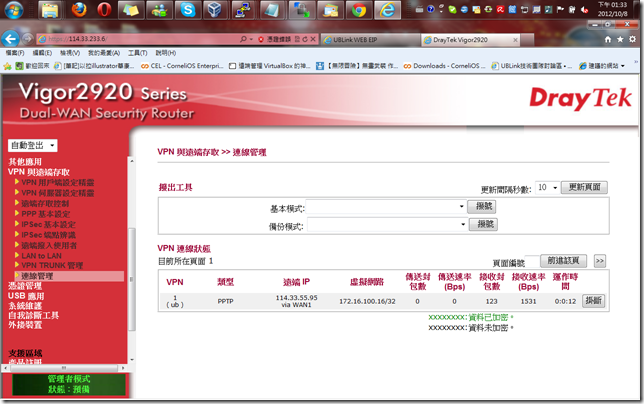Open the refresh interval seconds dropdown
Image resolution: width=644 pixels, height=404 pixels.
point(547,187)
